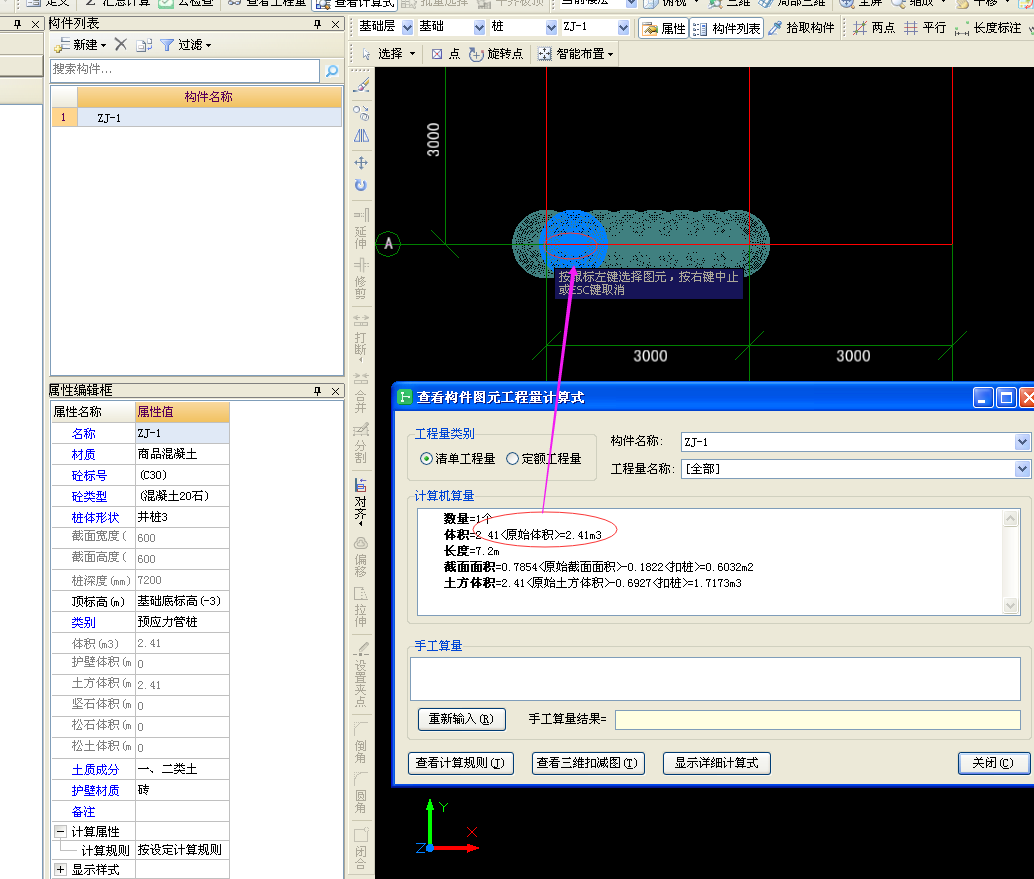Select the 长度标注 dimension tool

(x=988, y=28)
